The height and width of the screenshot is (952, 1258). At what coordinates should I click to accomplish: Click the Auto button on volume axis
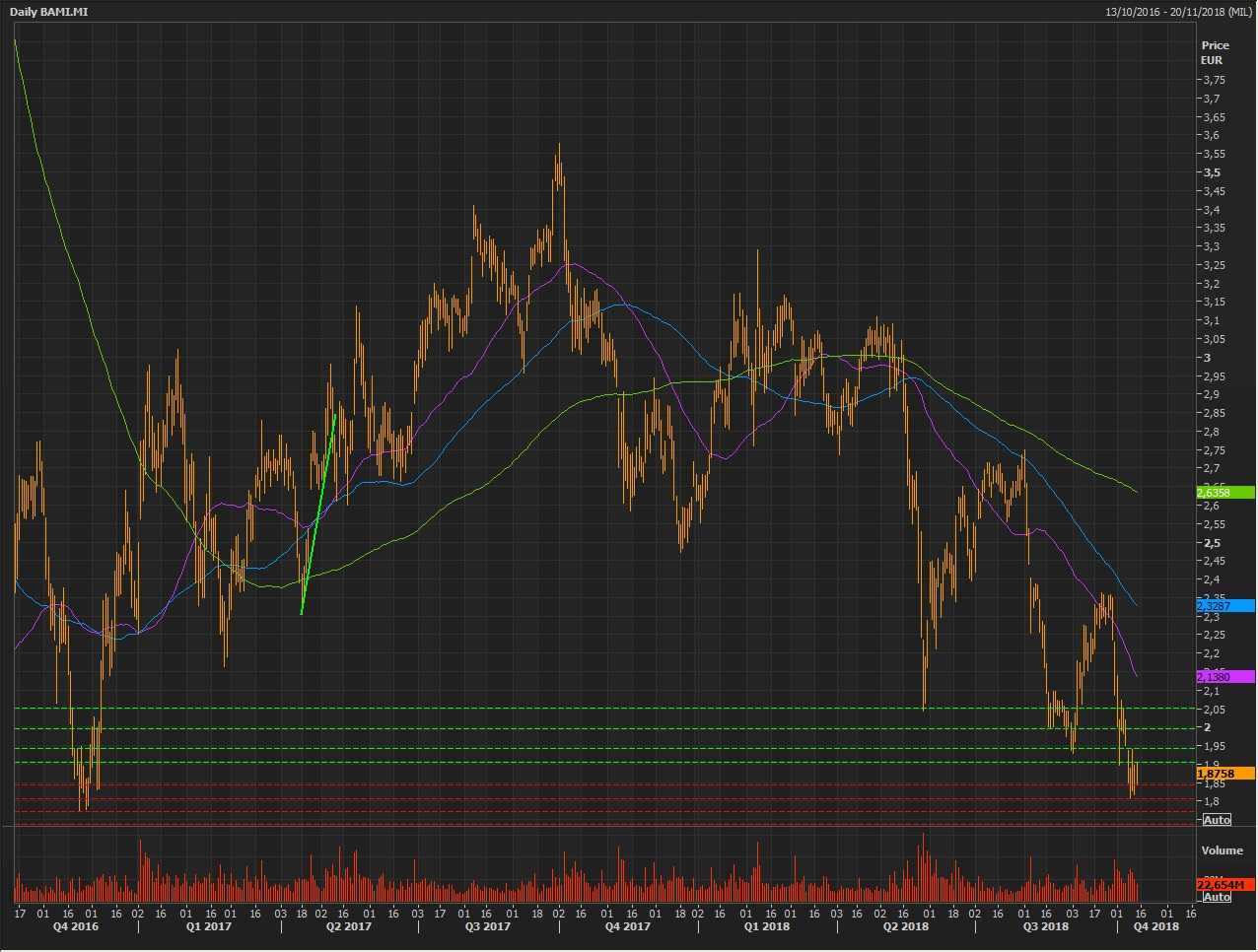click(1217, 897)
